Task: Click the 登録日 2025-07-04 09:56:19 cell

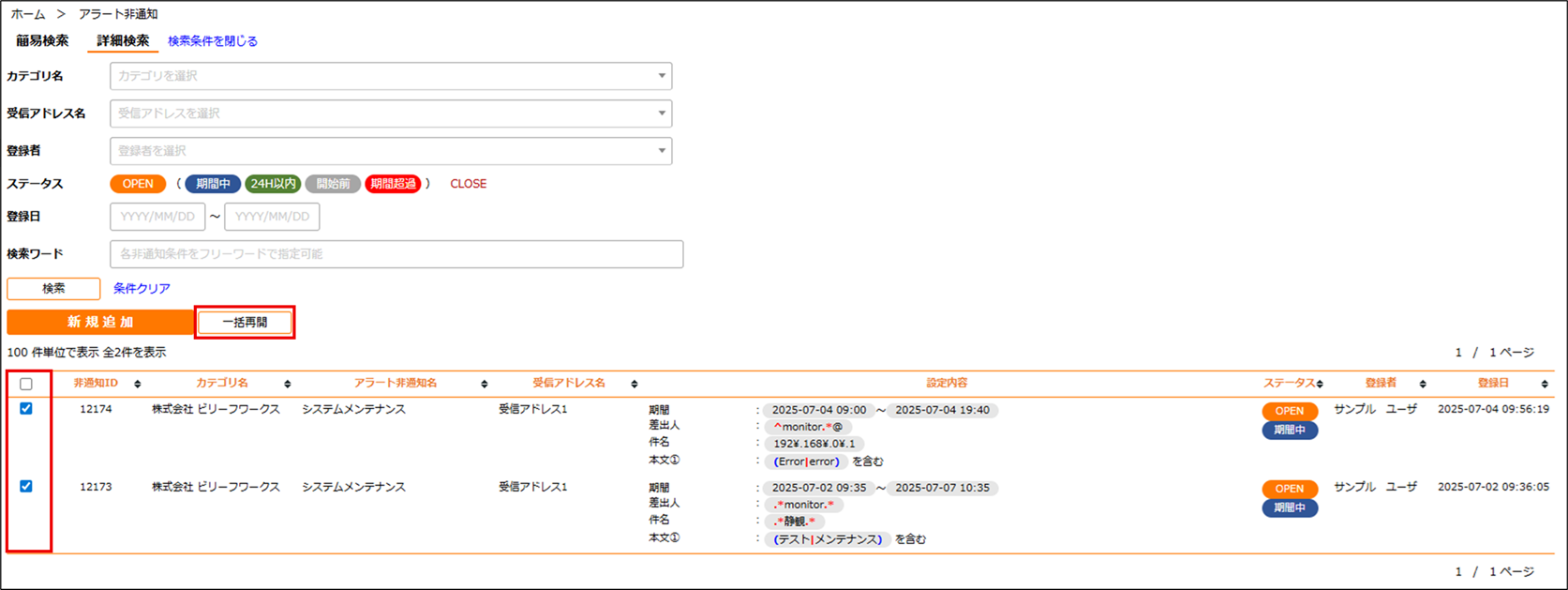Action: coord(1493,409)
